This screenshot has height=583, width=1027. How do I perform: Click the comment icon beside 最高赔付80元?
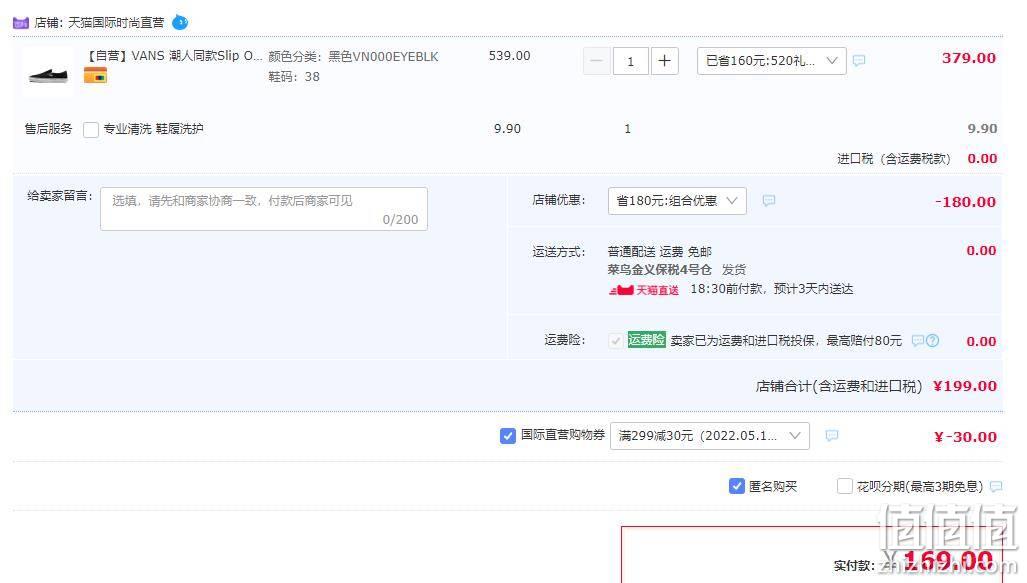(x=918, y=341)
